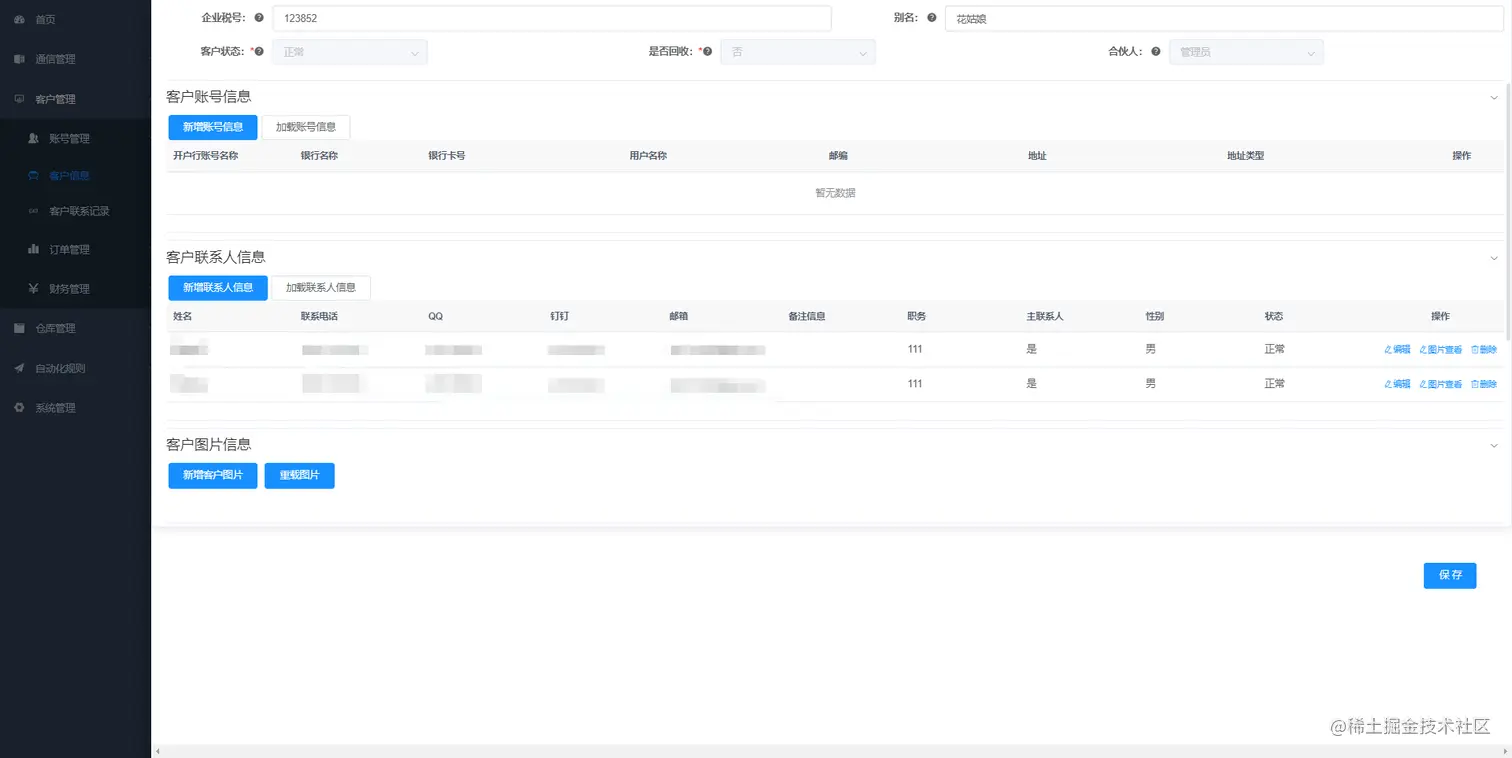1512x758 pixels.
Task: Click the 新增客户图片 button
Action: (213, 475)
